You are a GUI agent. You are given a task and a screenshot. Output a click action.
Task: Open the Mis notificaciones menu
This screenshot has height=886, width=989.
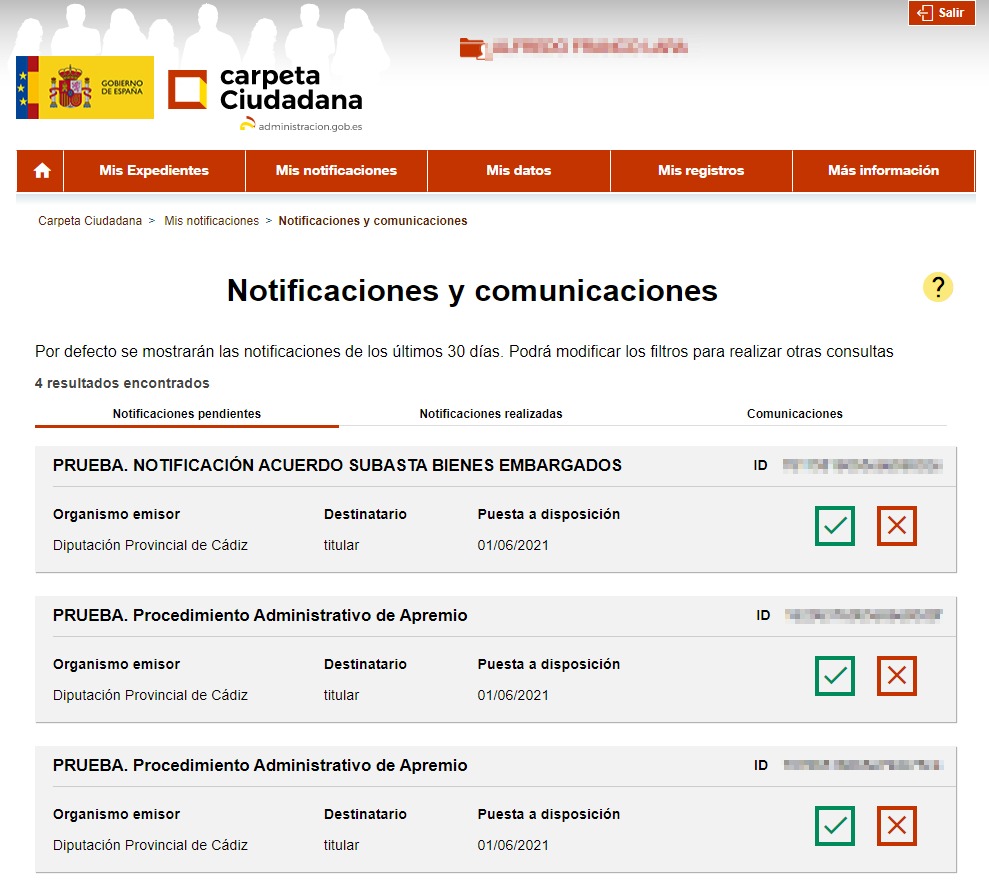click(336, 171)
